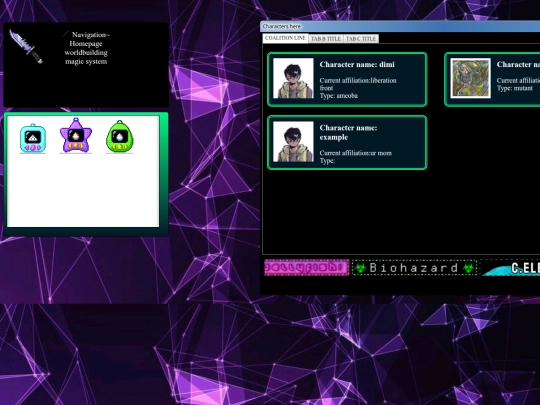This screenshot has height=405, width=540.
Task: Click the cyan square tamagotchi icon
Action: point(33,138)
